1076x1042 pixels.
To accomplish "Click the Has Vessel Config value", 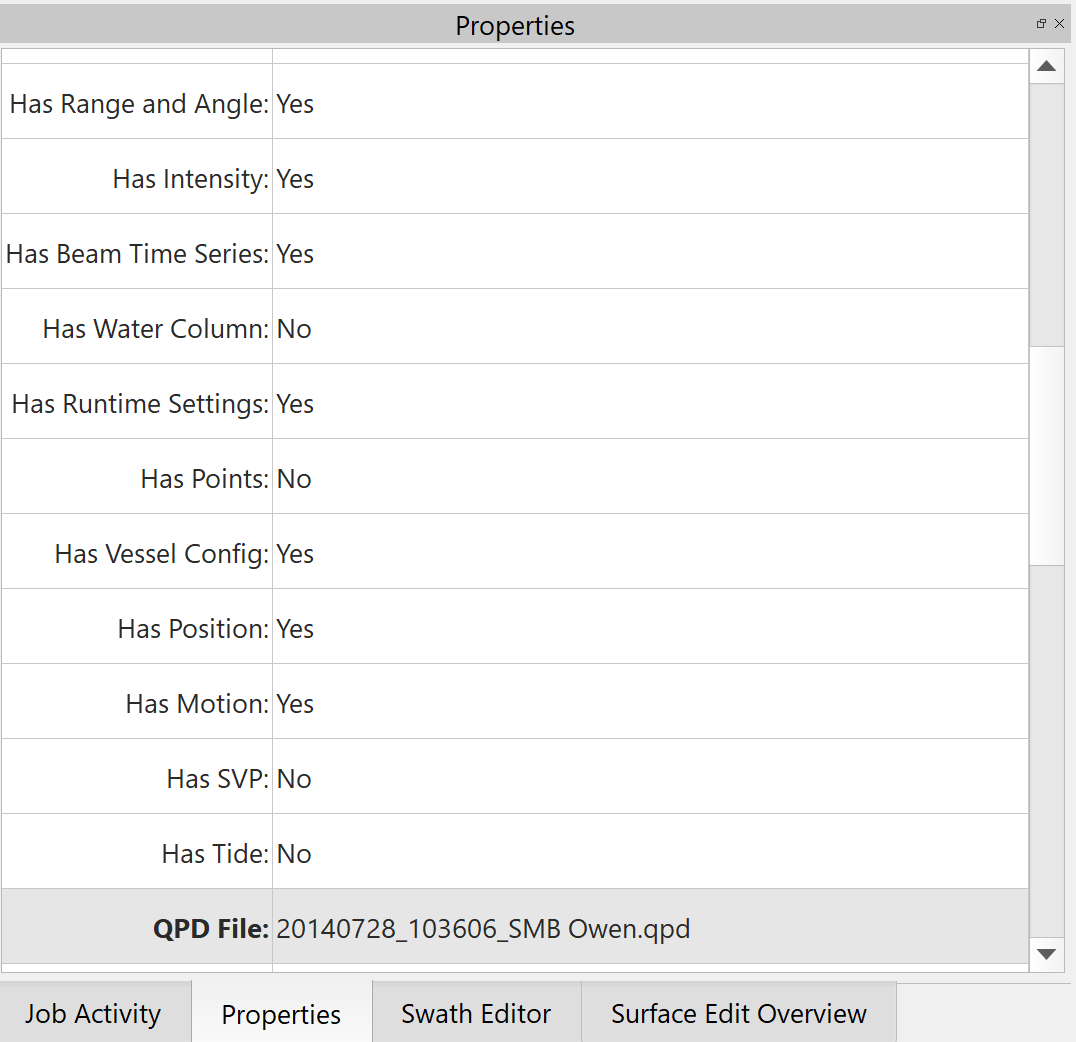I will tap(295, 554).
